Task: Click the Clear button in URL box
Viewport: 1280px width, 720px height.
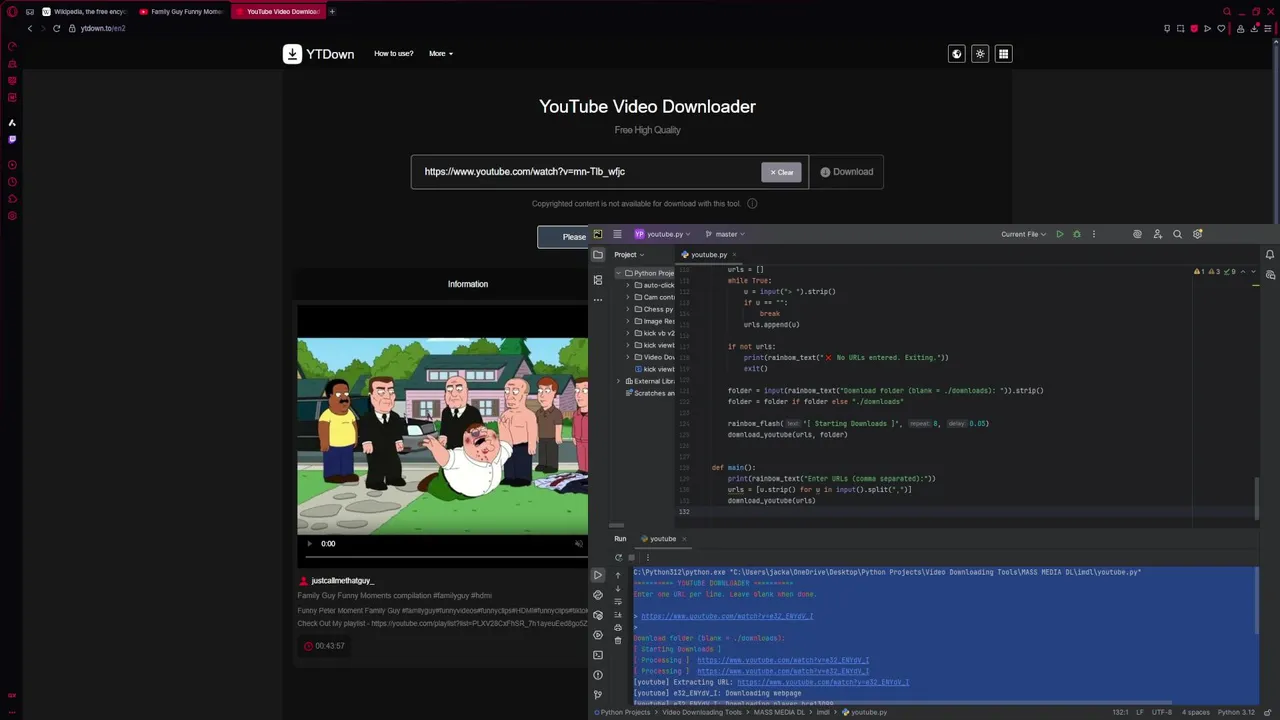Action: (x=781, y=172)
